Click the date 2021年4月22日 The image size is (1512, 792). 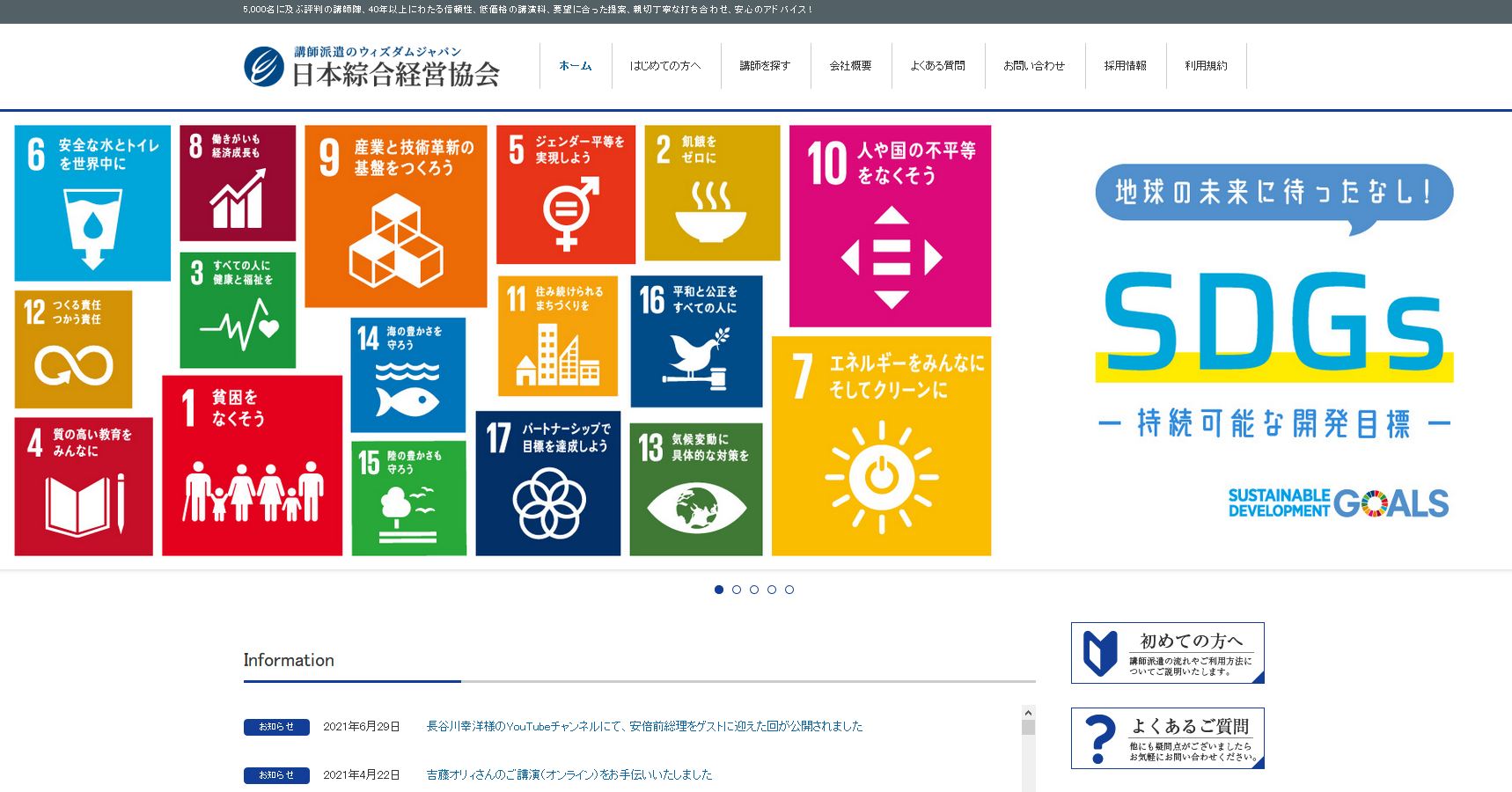point(362,774)
